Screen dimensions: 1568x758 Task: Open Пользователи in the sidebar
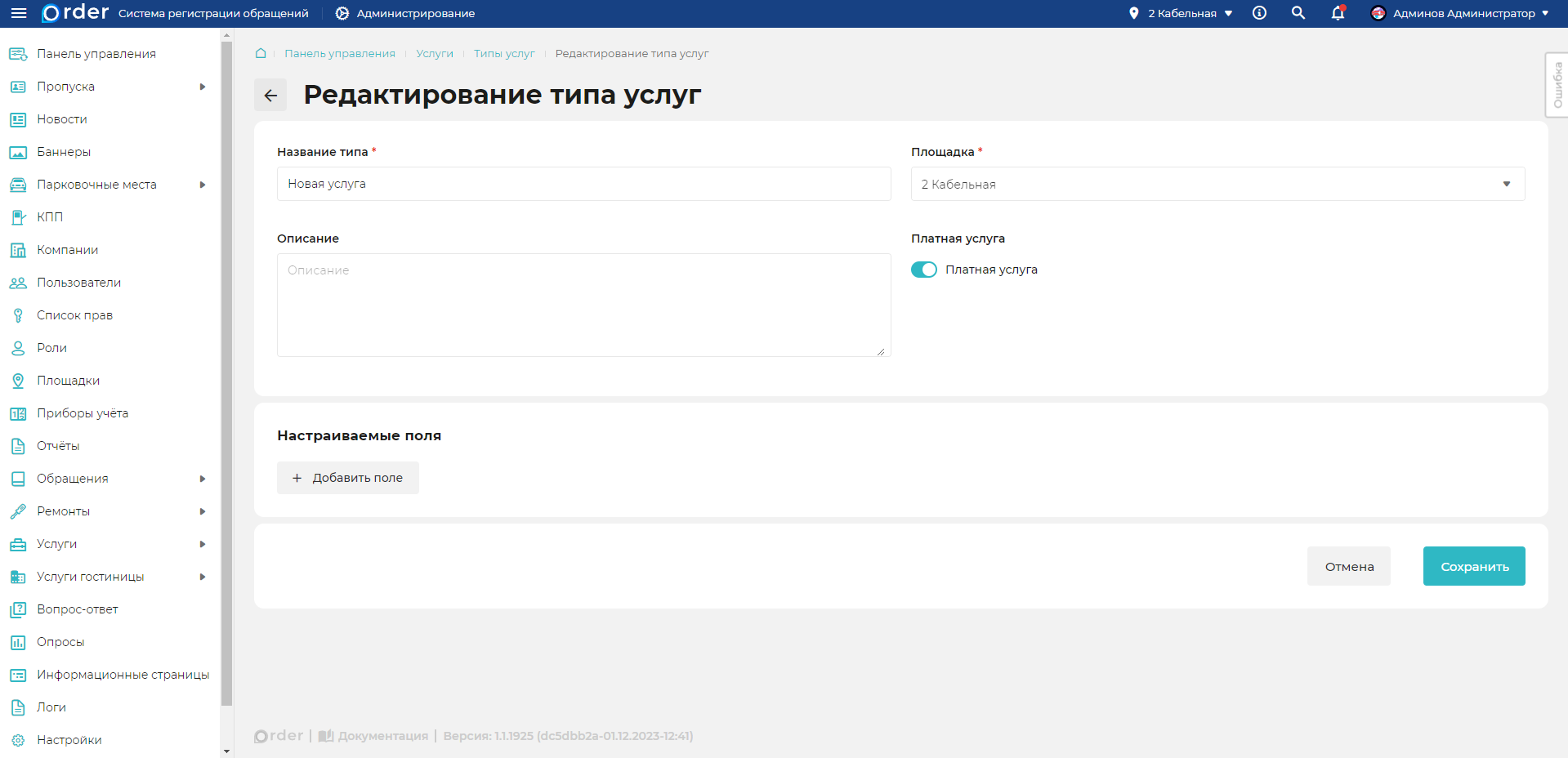[78, 283]
